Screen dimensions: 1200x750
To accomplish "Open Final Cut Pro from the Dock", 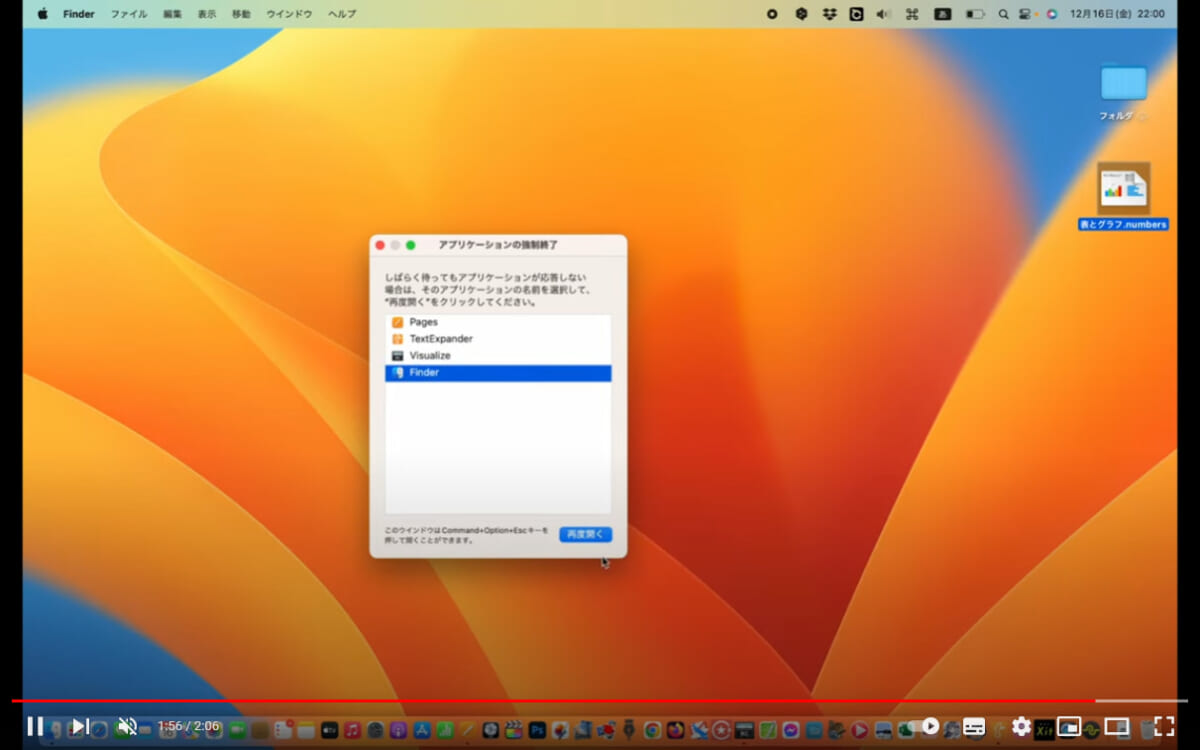I will click(514, 730).
